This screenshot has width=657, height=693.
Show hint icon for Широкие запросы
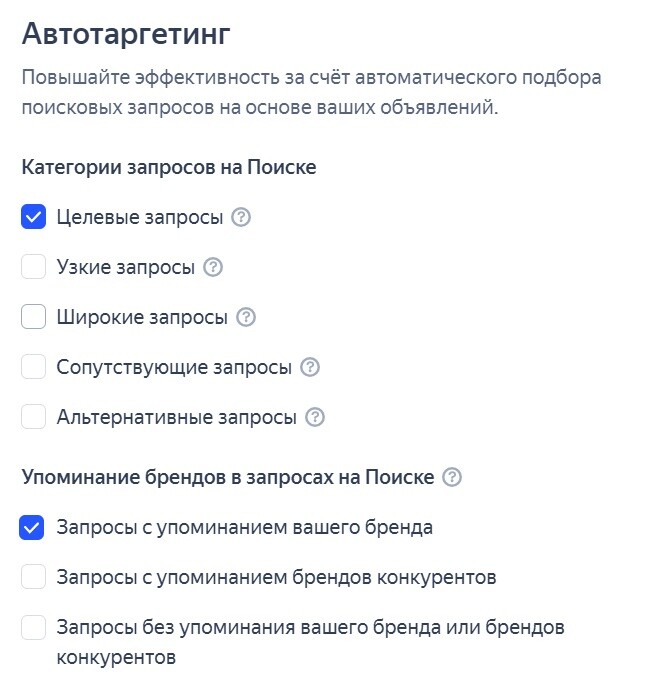(246, 317)
